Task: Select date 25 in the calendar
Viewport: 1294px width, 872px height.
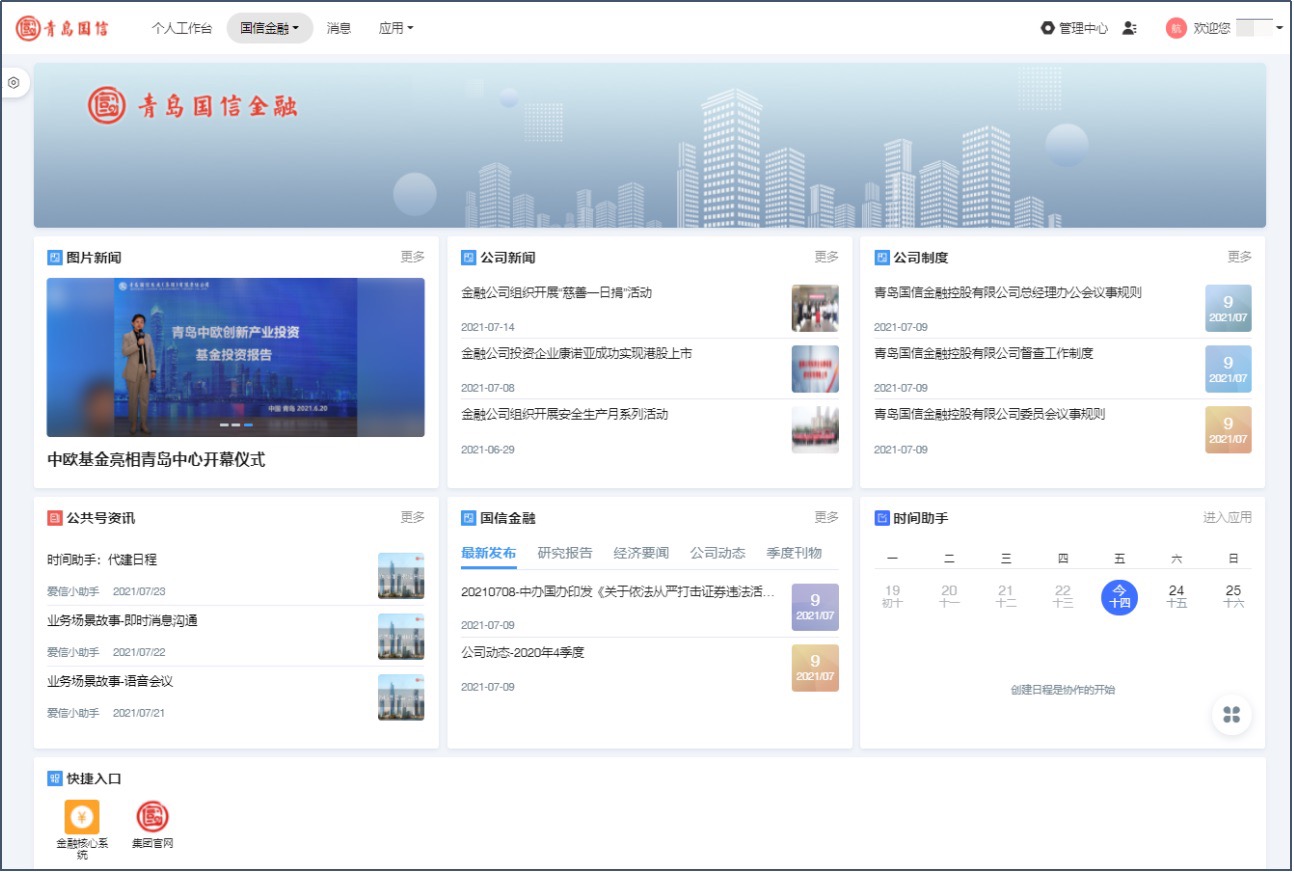Action: pos(1233,597)
